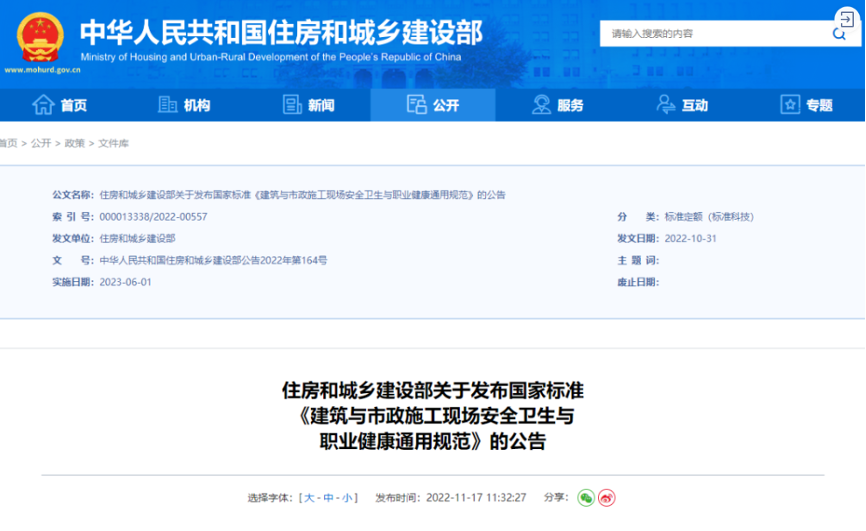Go to 政策 in breadcrumb

75,144
